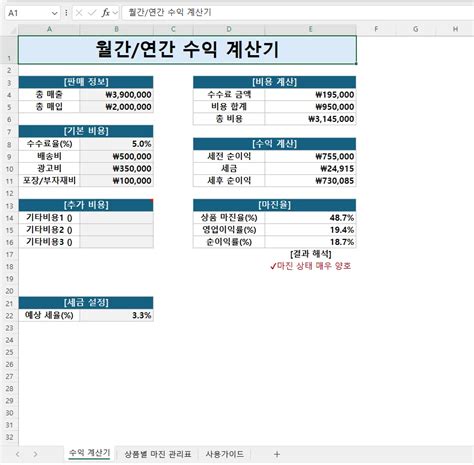
Task: Click the empty 기타비용1 input cell
Action: (x=117, y=218)
